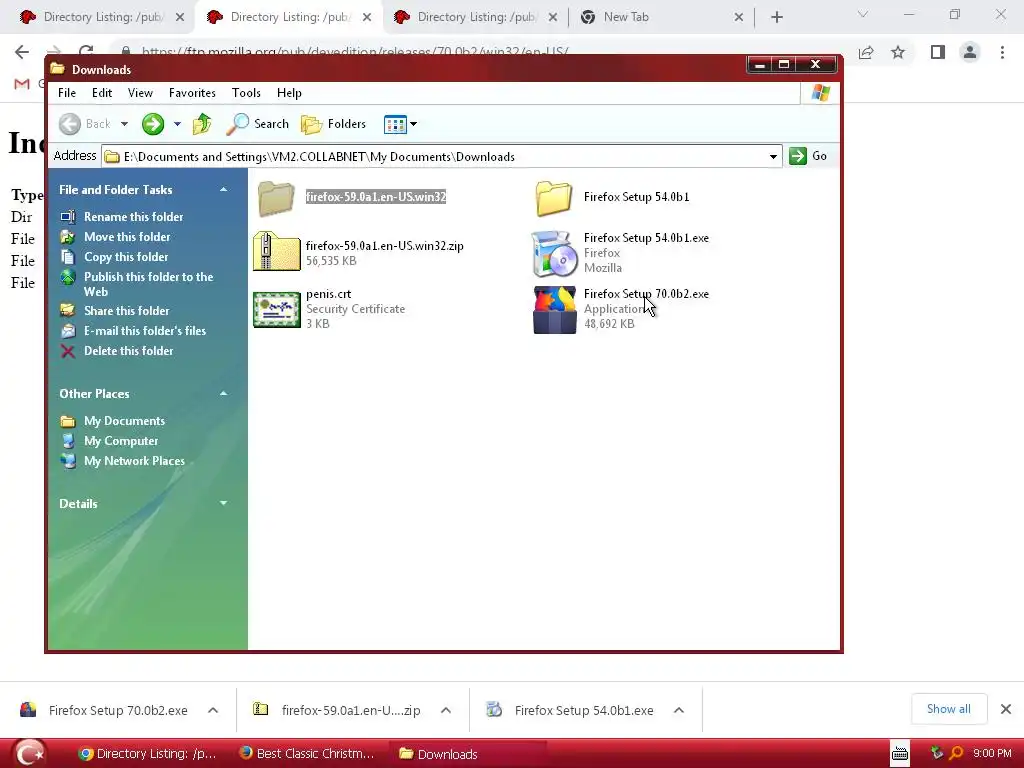Select the Firefox Setup 54.0b1 folder icon

coord(554,198)
